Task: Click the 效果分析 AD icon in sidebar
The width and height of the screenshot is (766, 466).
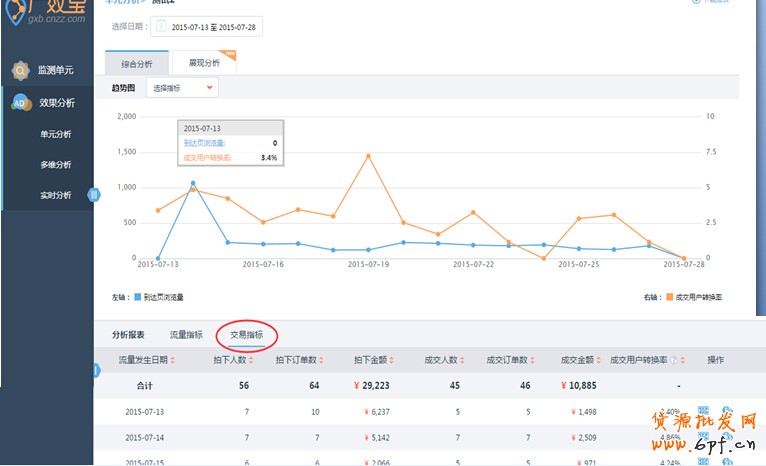Action: click(x=20, y=103)
